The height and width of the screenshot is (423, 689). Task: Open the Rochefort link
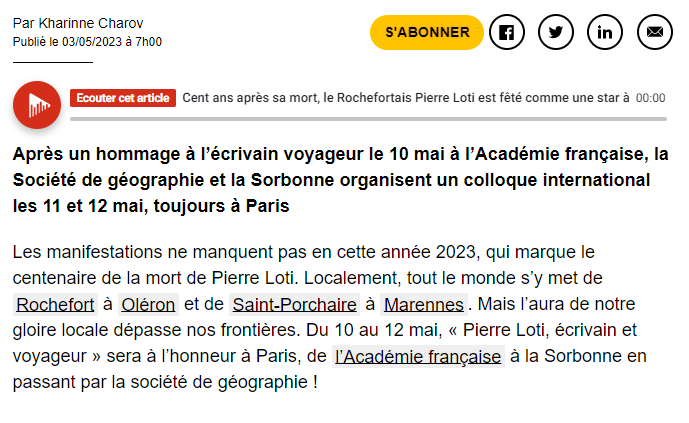point(56,304)
